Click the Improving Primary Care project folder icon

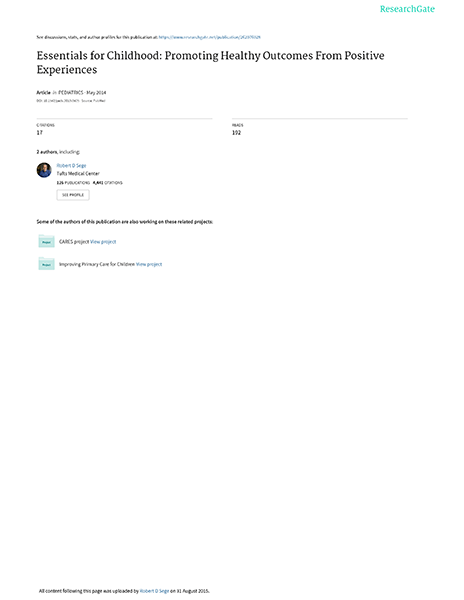[46, 264]
